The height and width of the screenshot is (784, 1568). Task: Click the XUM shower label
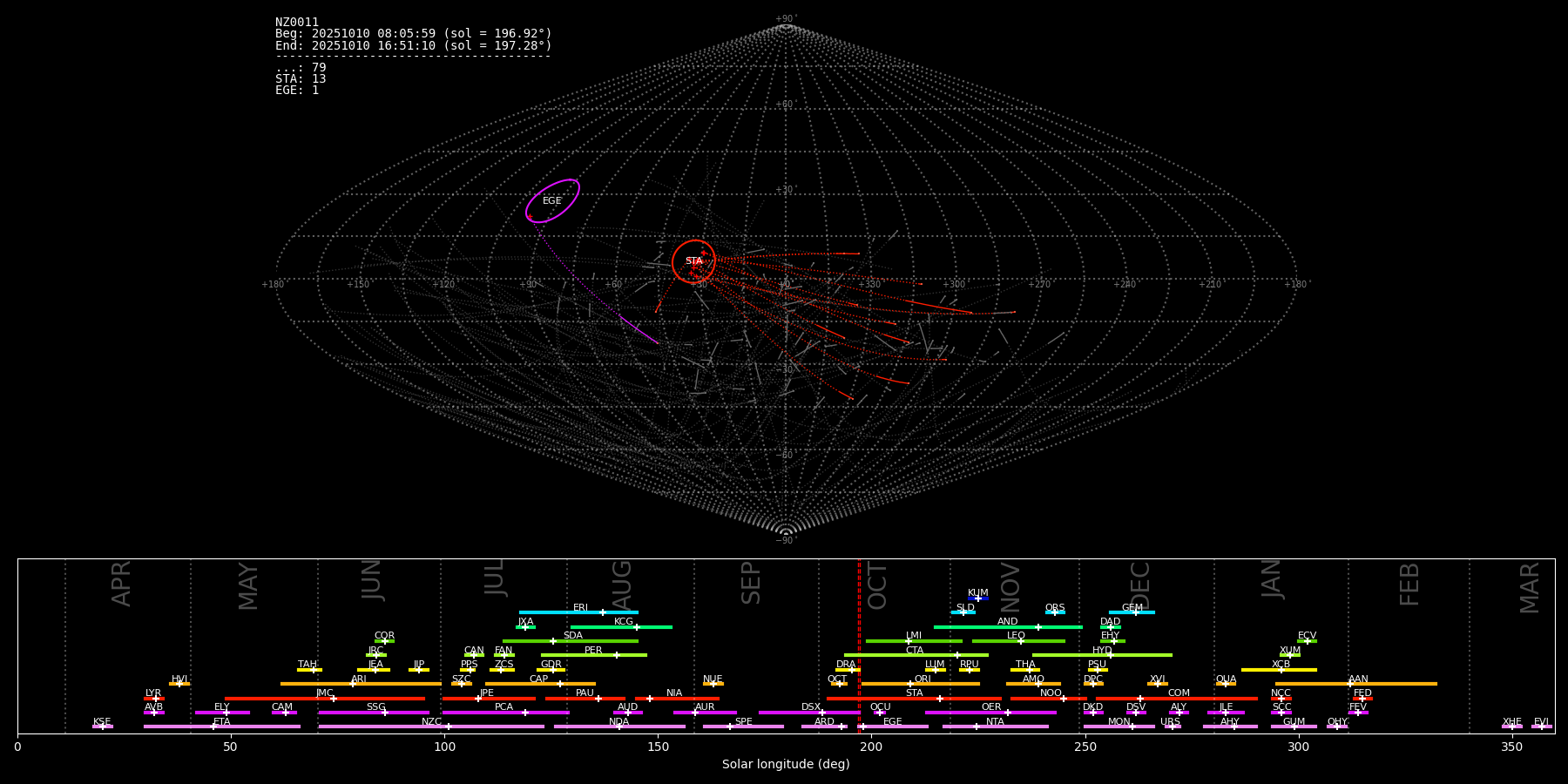click(1290, 650)
